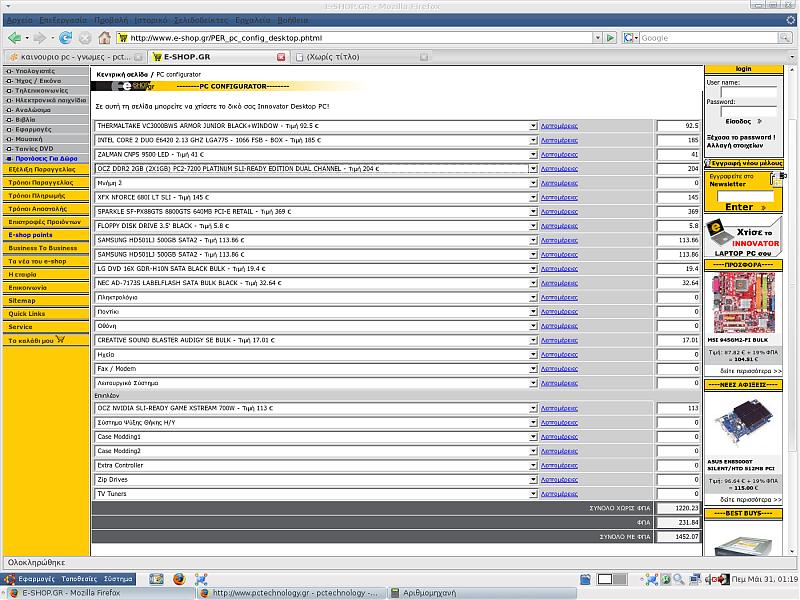Screen dimensions: 800x600
Task: Expand the Intel Core 2 Duo CPU dropdown
Action: [533, 140]
